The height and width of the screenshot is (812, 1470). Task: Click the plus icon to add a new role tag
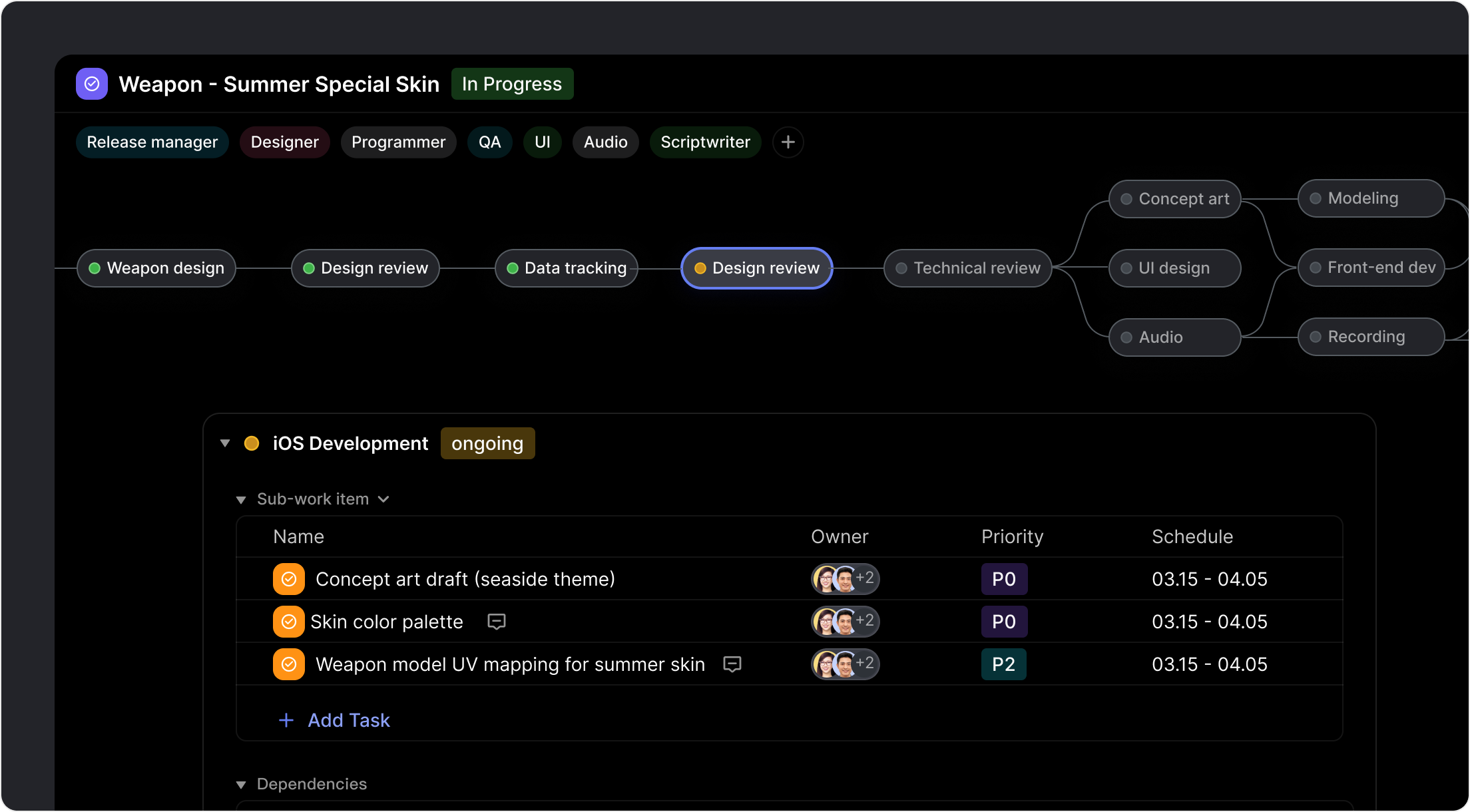pos(788,142)
